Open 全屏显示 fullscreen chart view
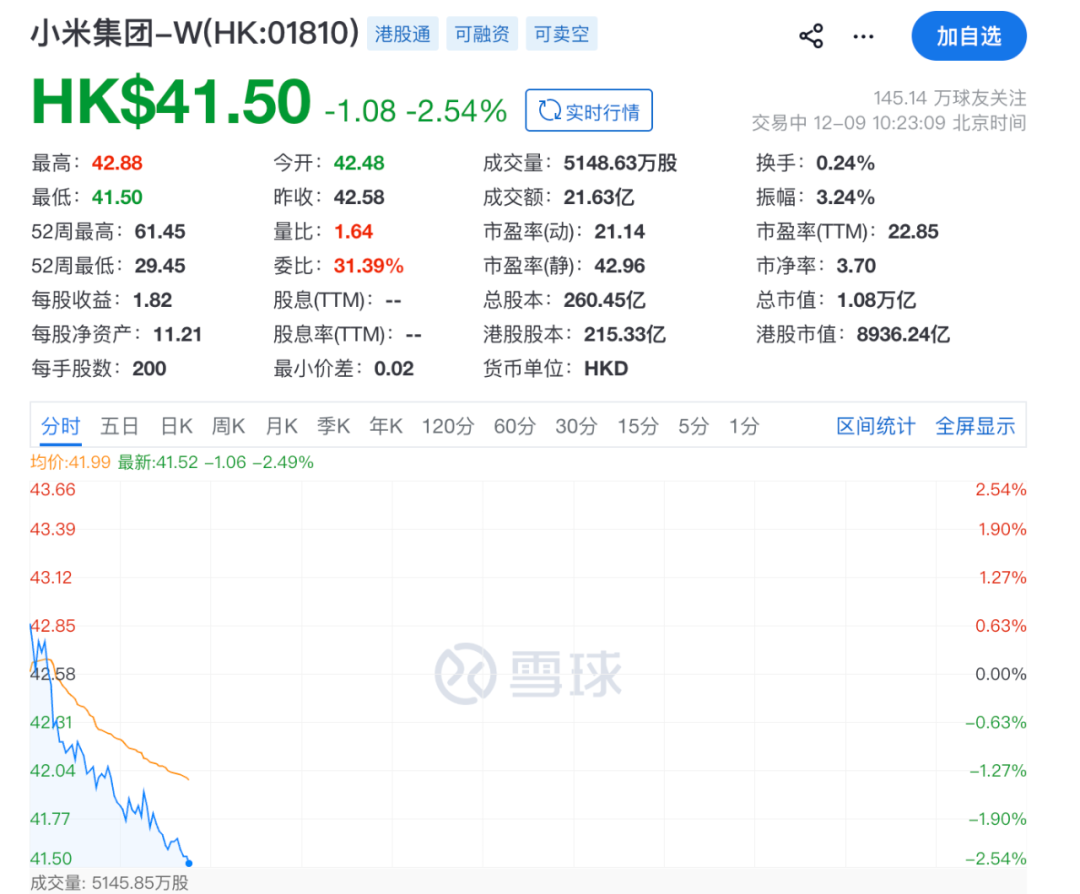 (974, 426)
